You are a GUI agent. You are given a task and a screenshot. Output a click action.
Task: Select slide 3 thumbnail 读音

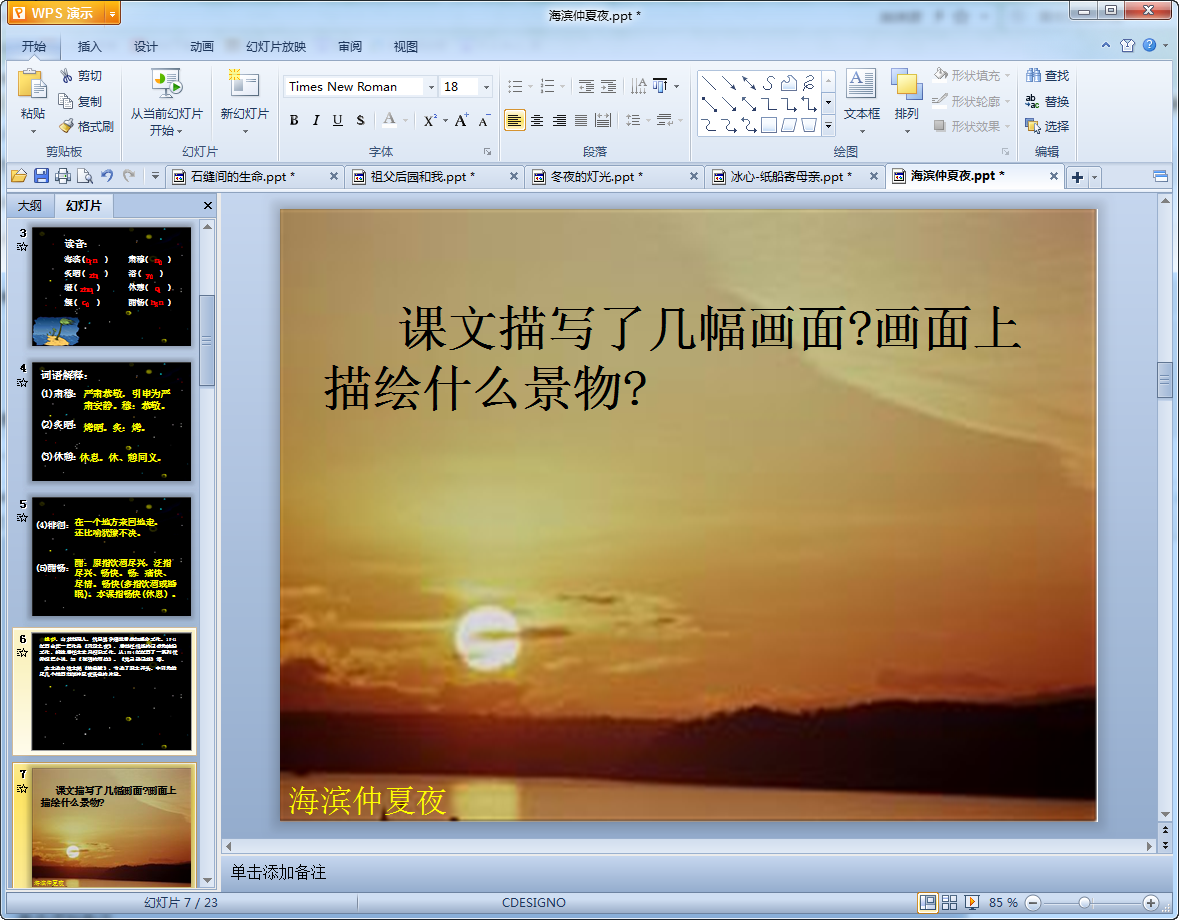(x=111, y=286)
